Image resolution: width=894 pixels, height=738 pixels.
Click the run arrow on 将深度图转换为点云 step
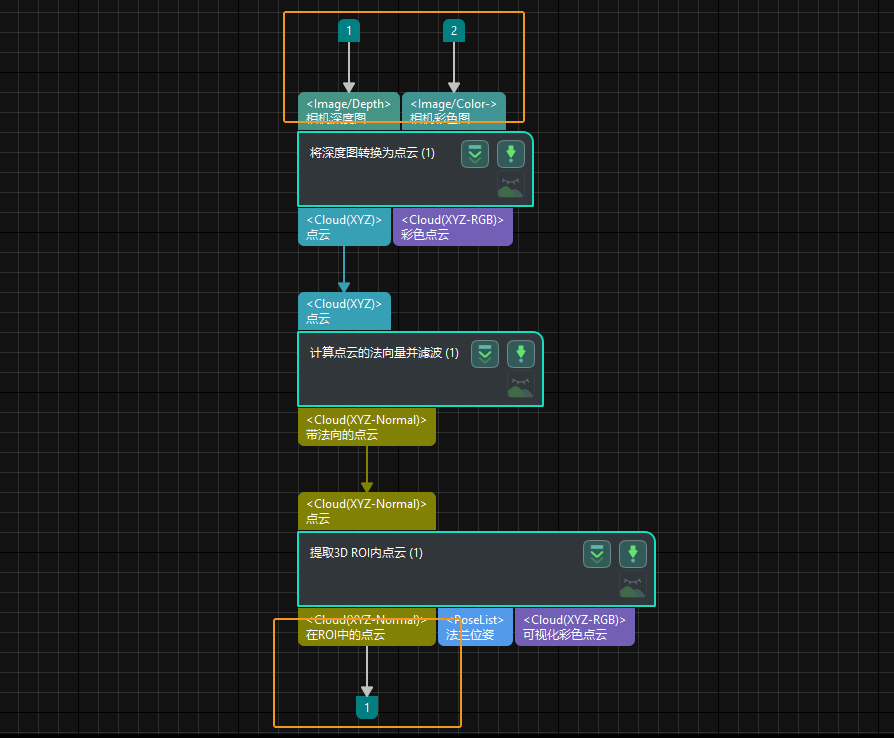click(x=511, y=154)
